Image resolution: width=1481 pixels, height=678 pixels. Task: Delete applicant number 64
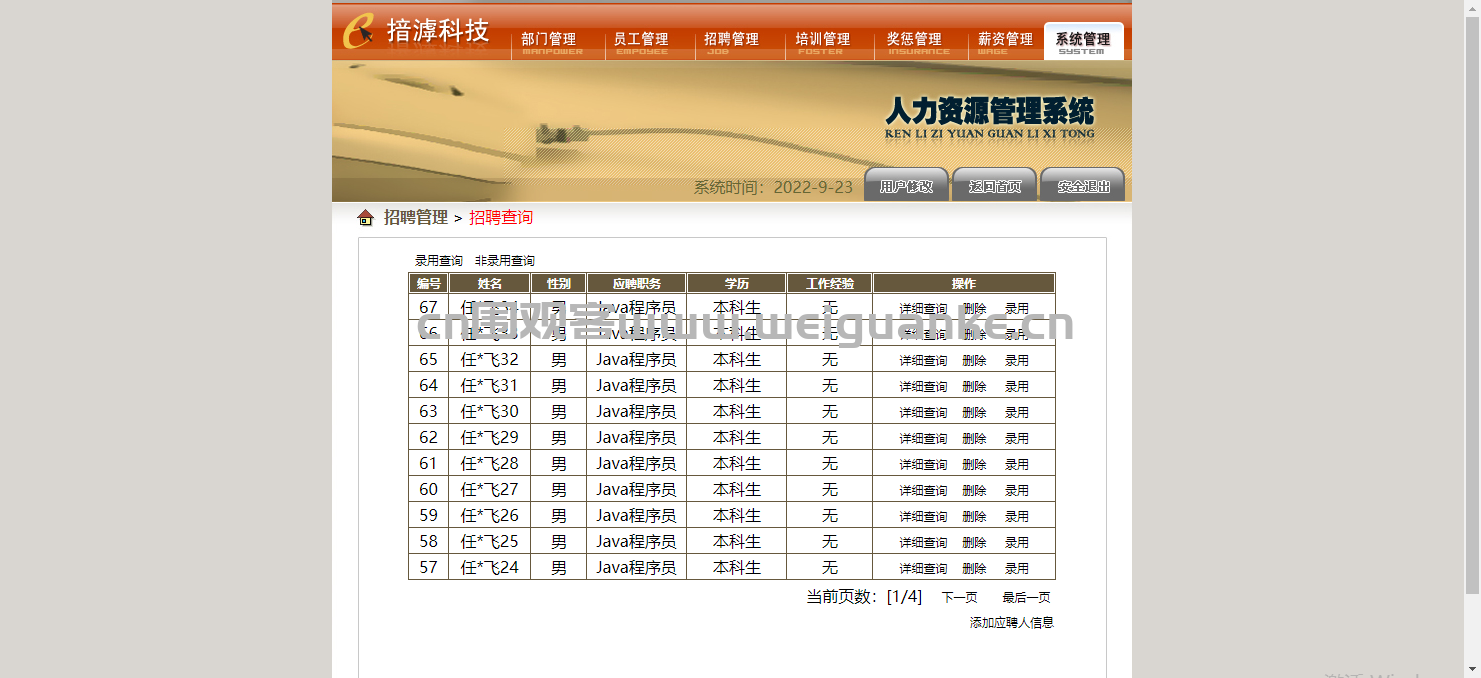(x=975, y=387)
